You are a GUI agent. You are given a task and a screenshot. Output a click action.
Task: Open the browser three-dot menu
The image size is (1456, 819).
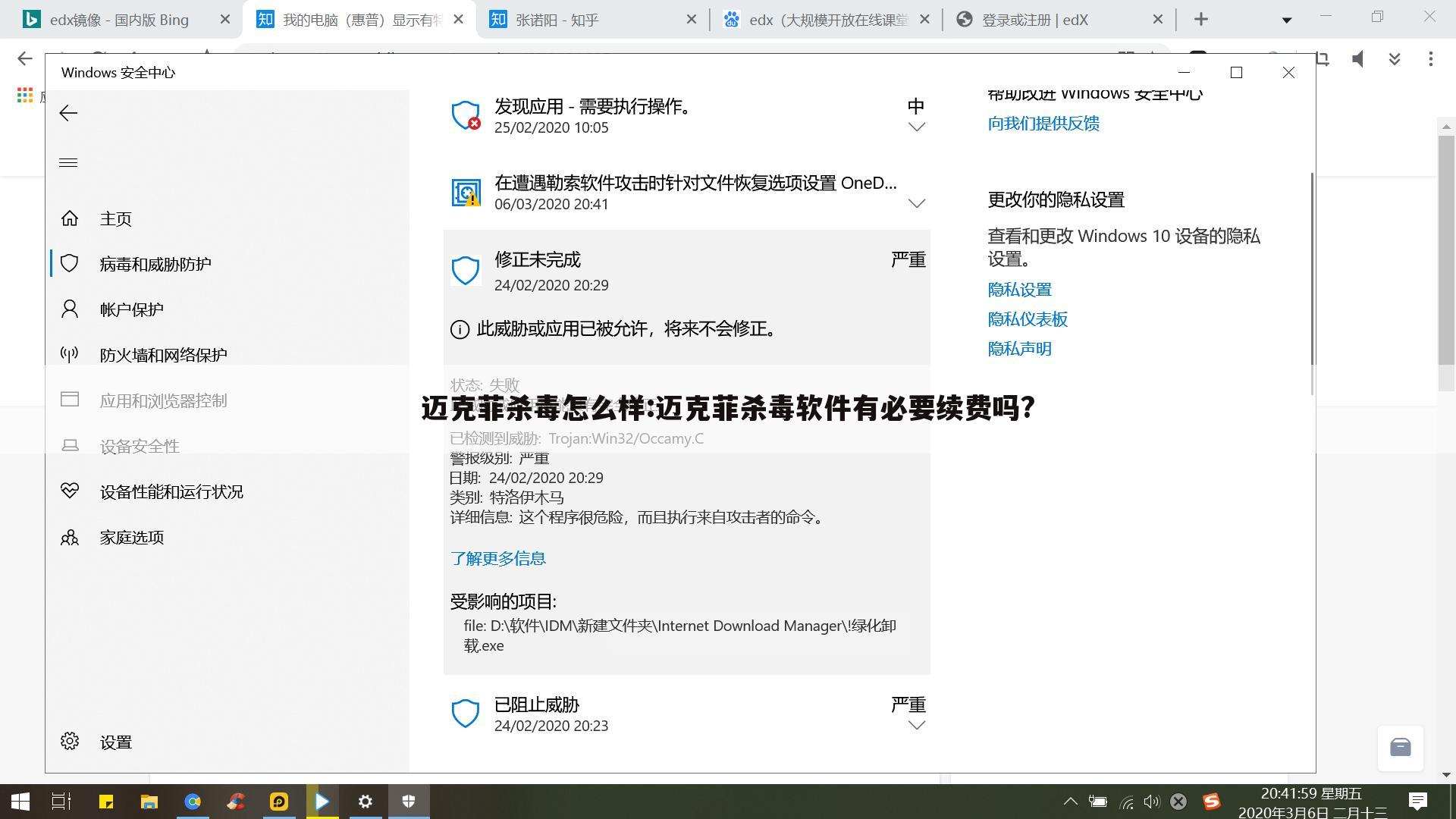click(1430, 58)
